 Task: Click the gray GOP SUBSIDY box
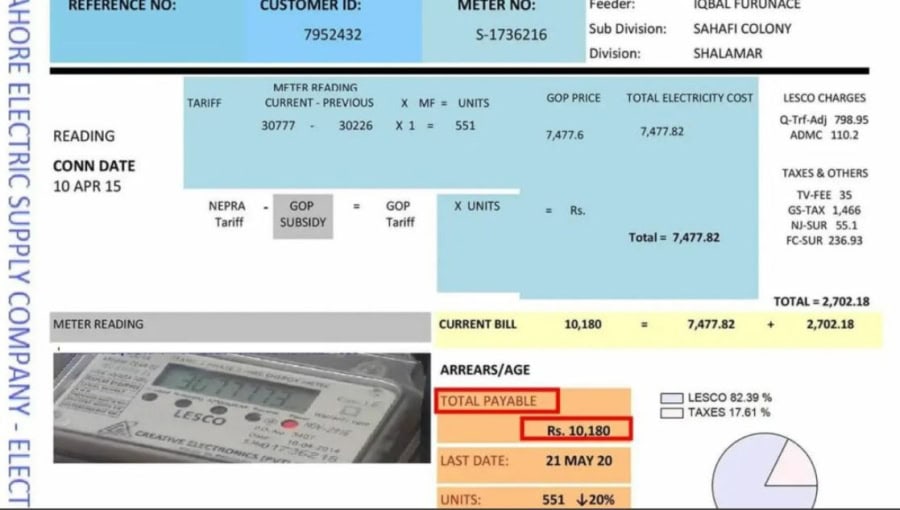coord(302,216)
